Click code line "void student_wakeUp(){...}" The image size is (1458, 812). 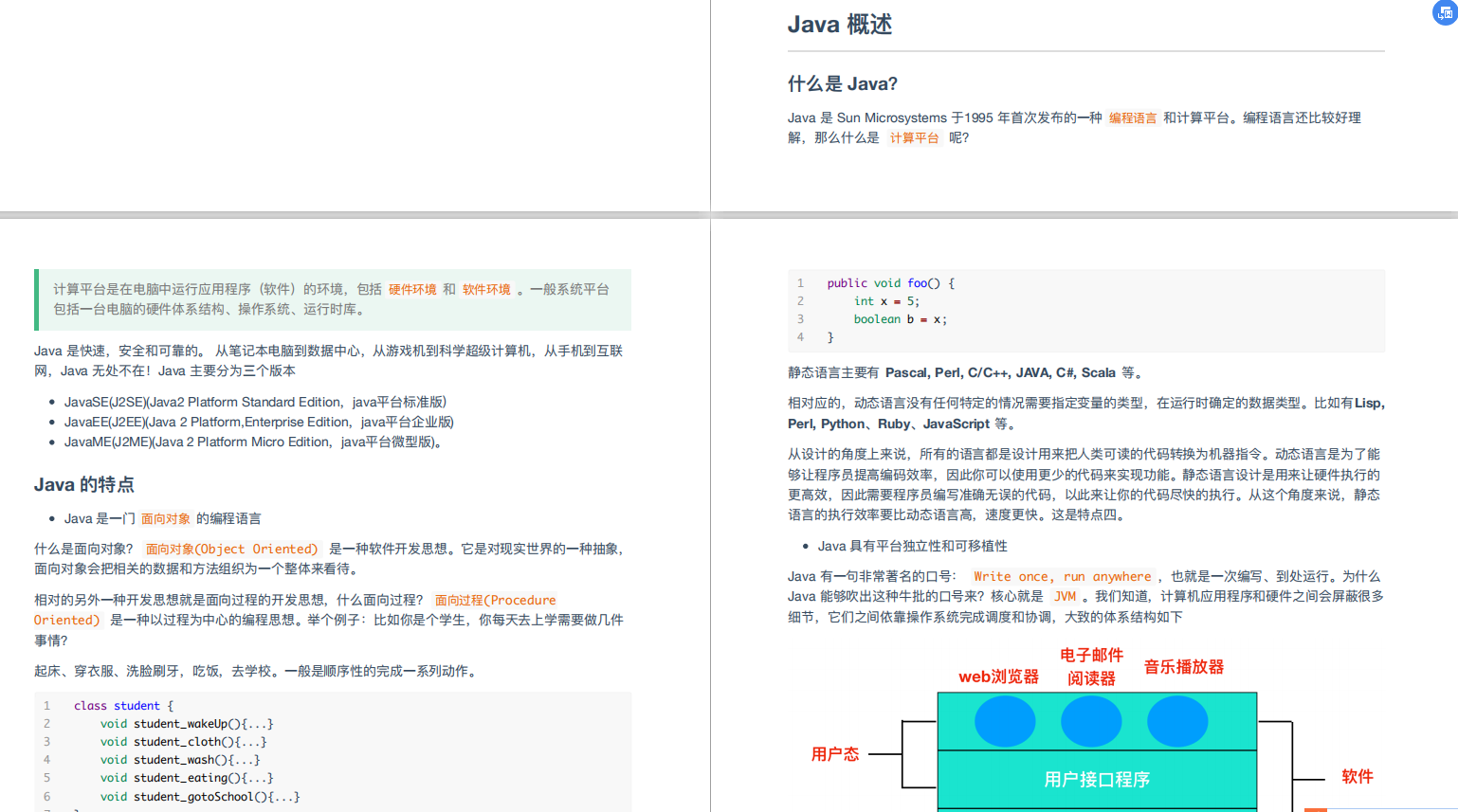[187, 724]
